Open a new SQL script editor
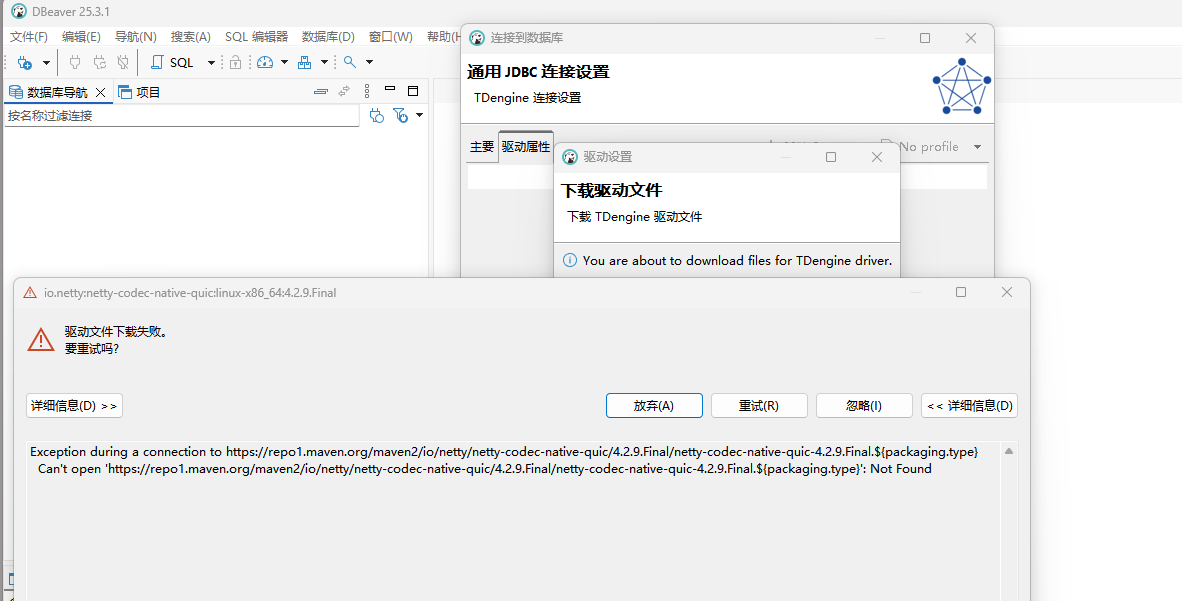This screenshot has height=601, width=1182. 172,62
